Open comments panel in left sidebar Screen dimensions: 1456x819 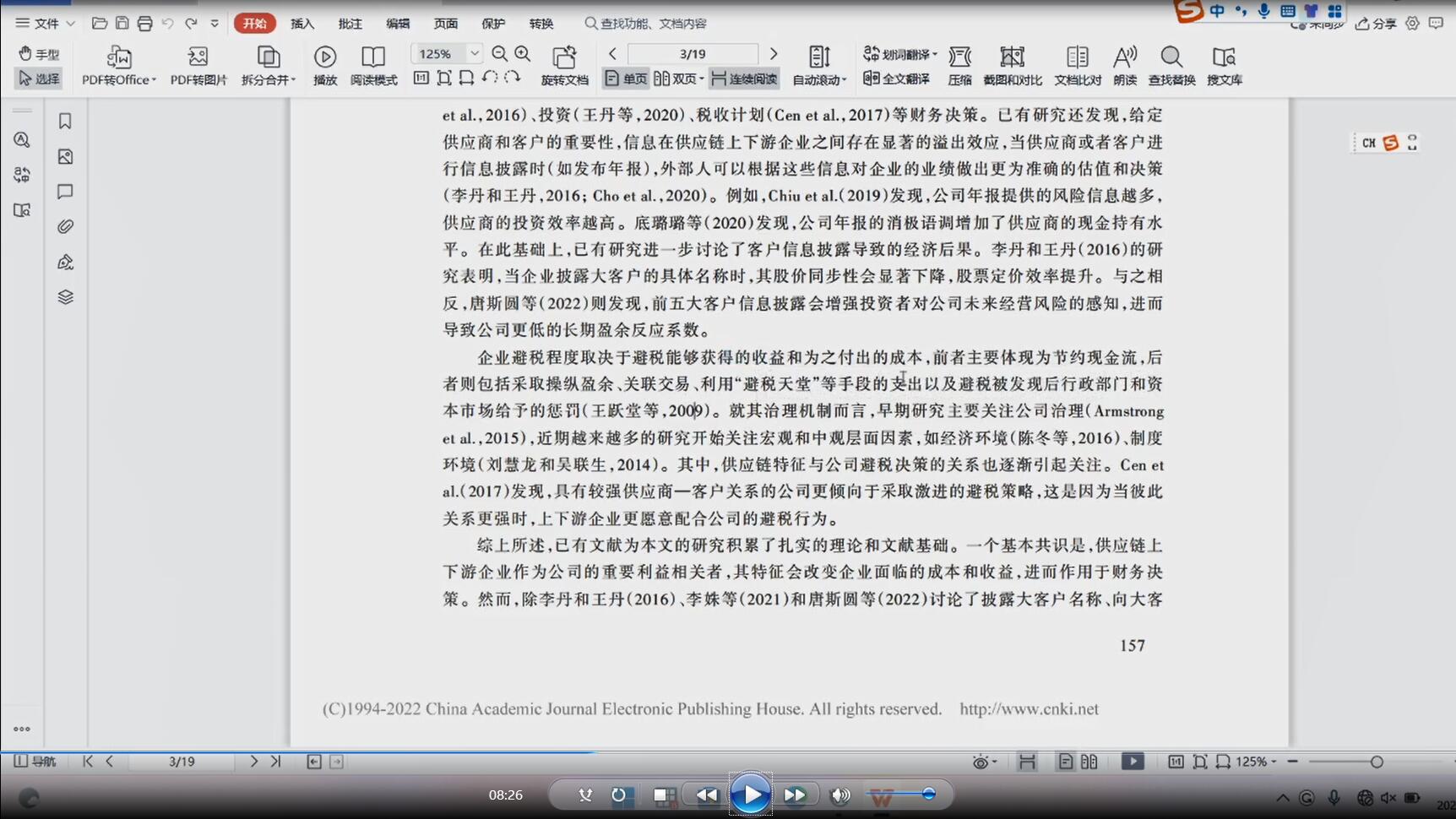[x=65, y=192]
